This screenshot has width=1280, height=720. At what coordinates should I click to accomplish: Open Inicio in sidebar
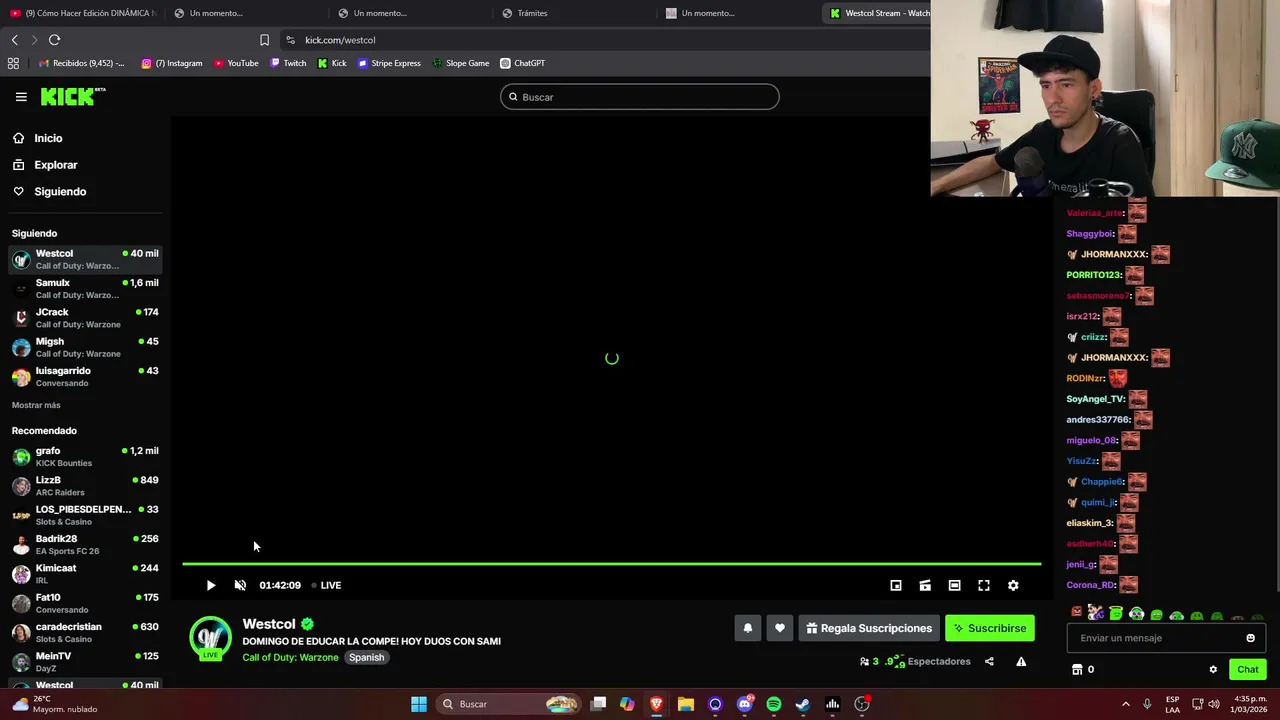coord(48,138)
